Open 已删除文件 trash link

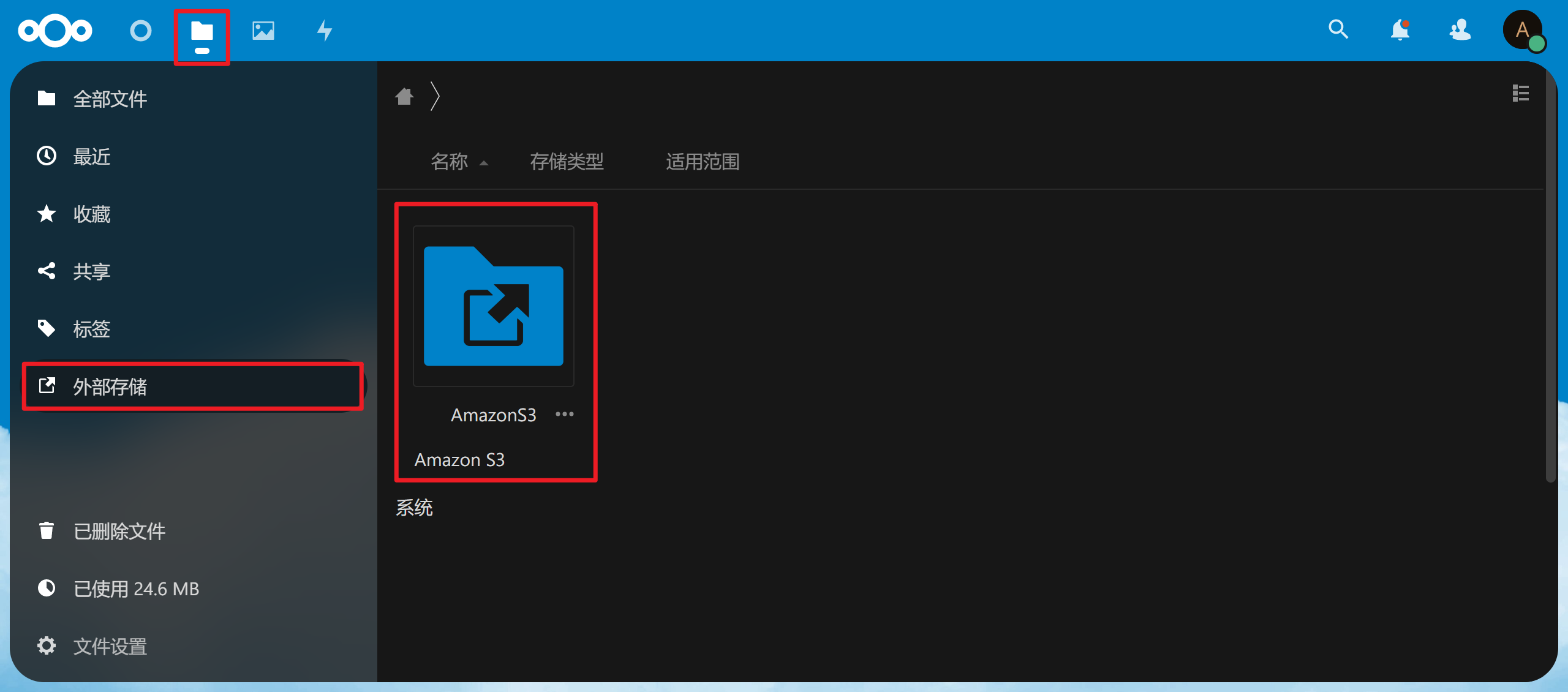coord(119,531)
